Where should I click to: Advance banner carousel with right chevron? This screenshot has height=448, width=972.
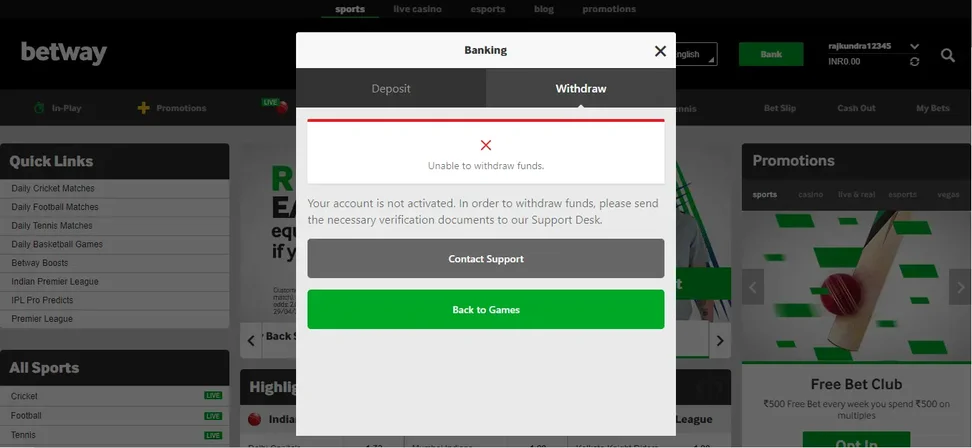point(720,340)
